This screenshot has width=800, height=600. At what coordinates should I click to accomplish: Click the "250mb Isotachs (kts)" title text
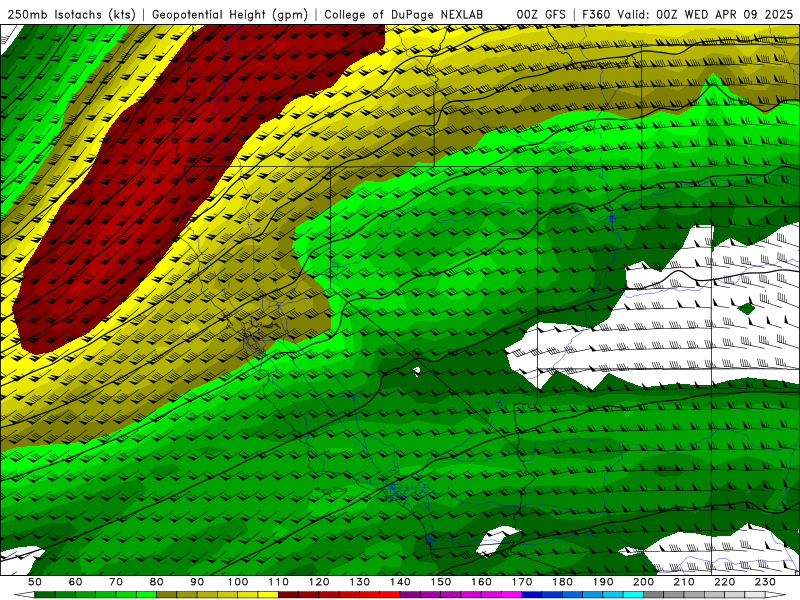point(71,15)
